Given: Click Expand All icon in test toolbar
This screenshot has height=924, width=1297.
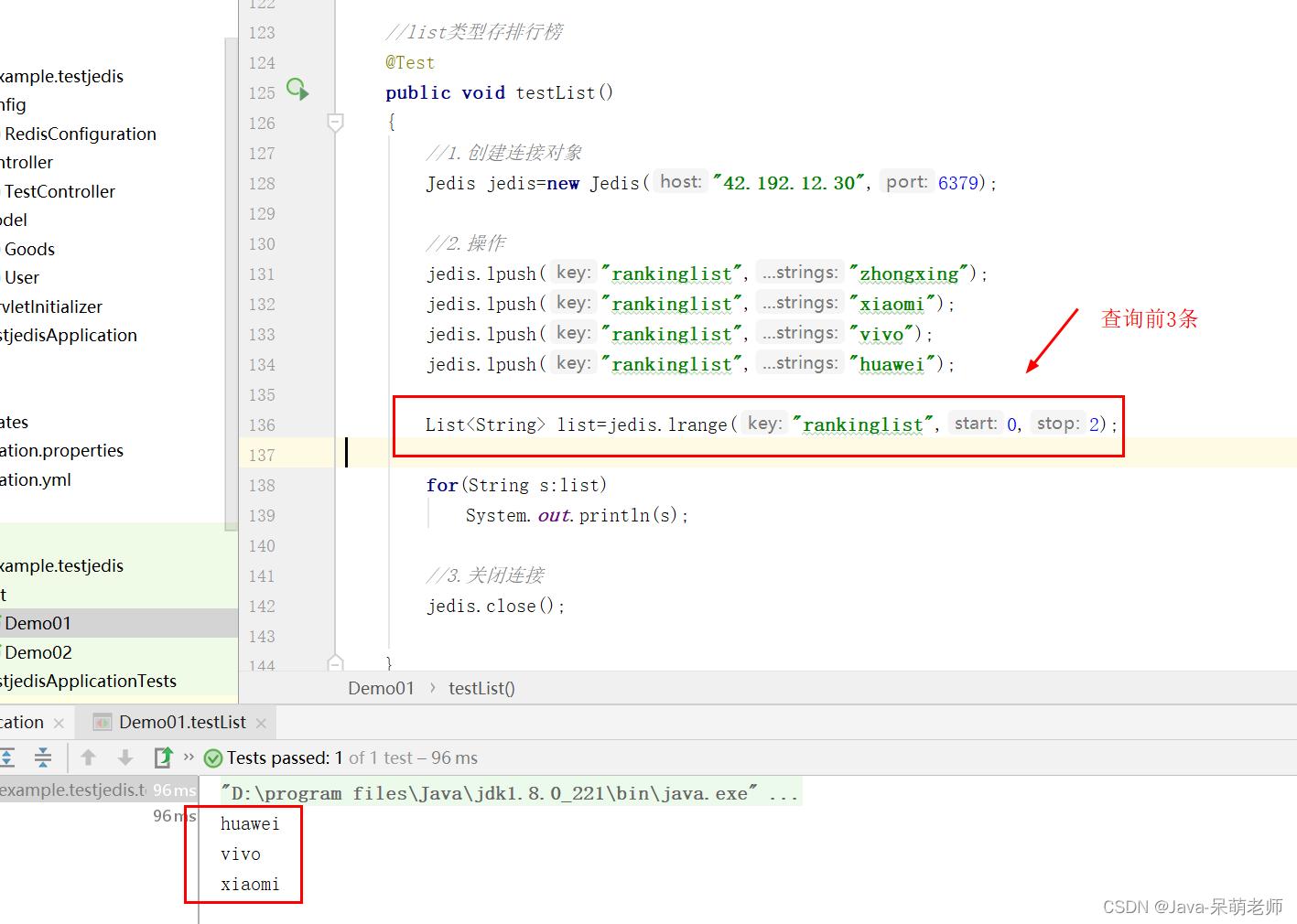Looking at the screenshot, I should pos(7,757).
